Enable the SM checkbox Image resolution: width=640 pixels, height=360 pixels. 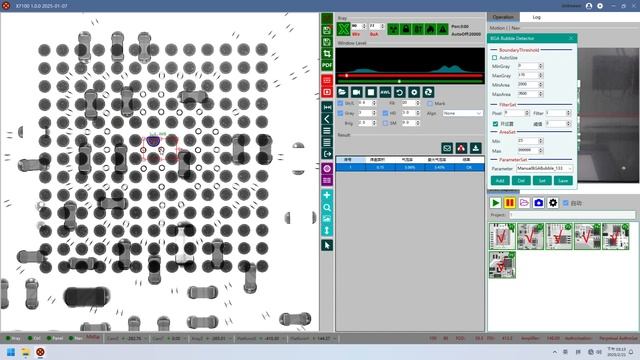pos(385,123)
